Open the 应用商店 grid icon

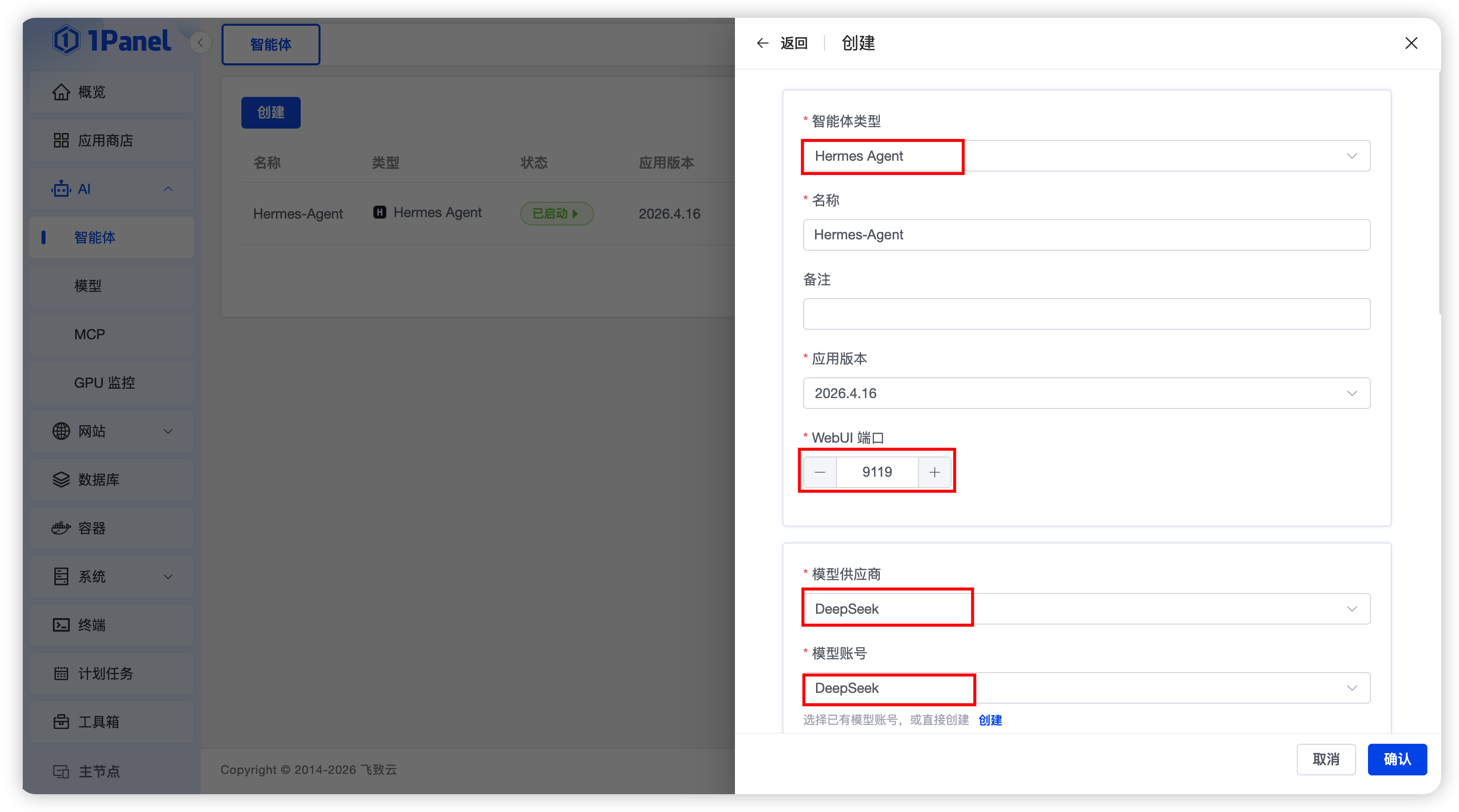coord(61,140)
